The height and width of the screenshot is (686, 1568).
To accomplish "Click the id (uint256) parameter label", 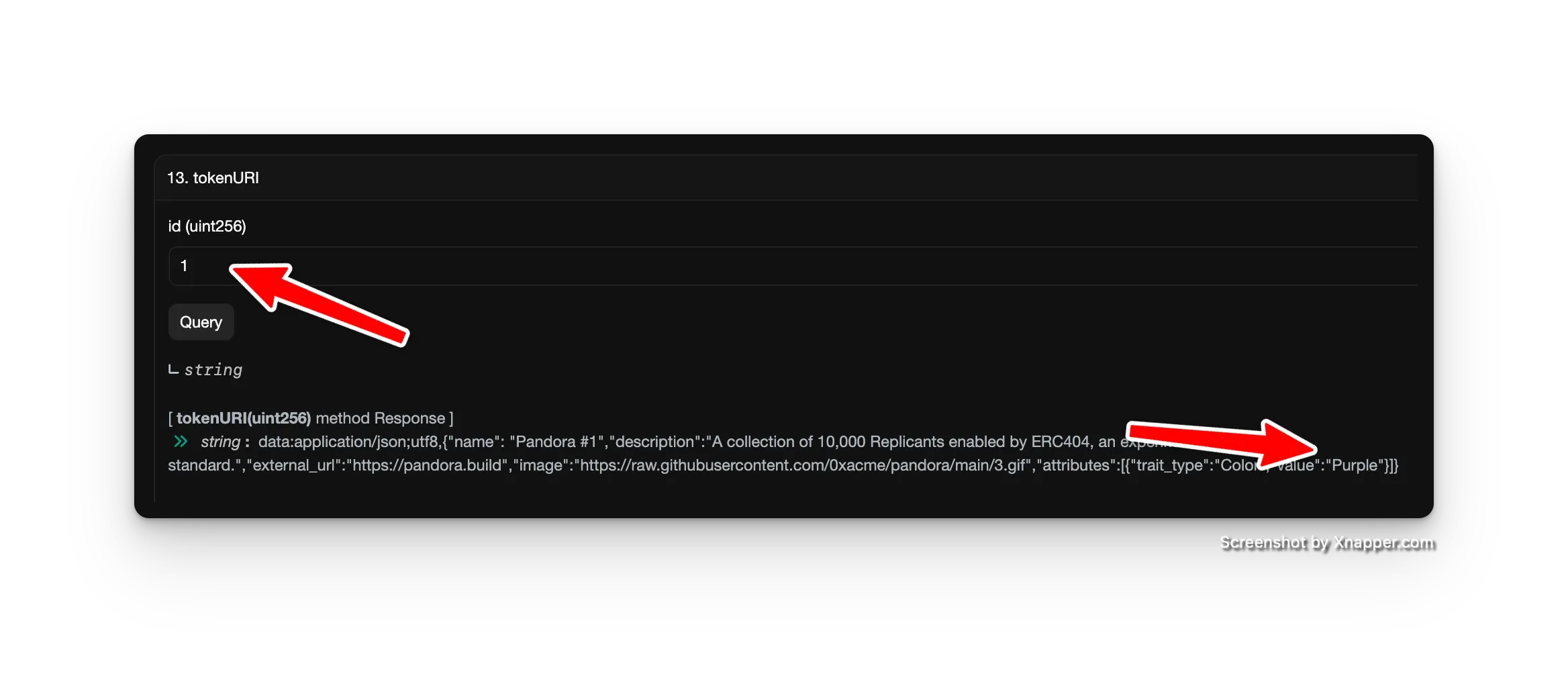I will pyautogui.click(x=207, y=227).
